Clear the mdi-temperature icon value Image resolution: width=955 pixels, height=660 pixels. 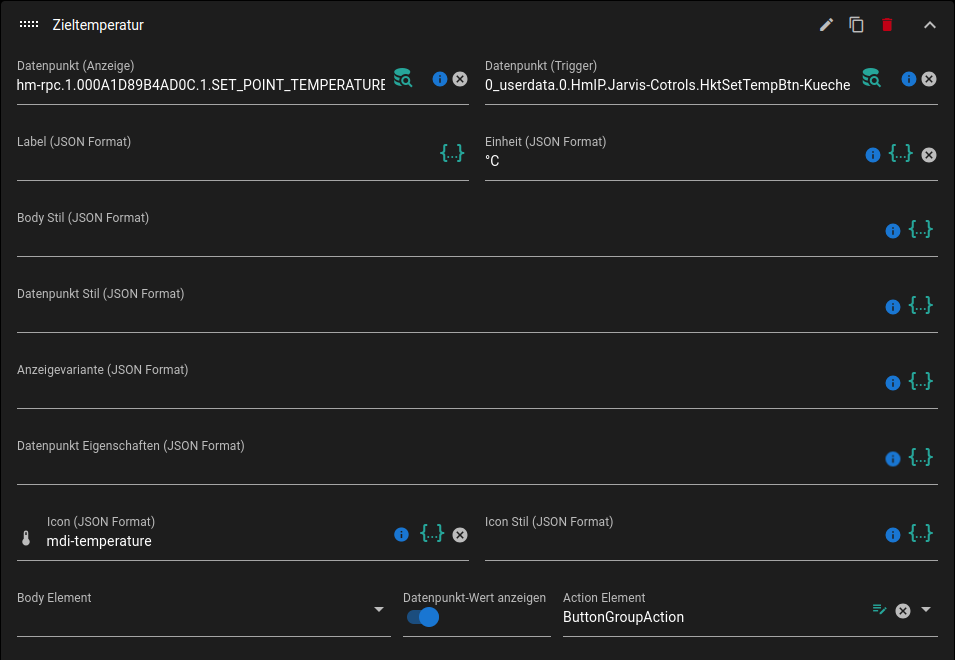click(x=460, y=535)
